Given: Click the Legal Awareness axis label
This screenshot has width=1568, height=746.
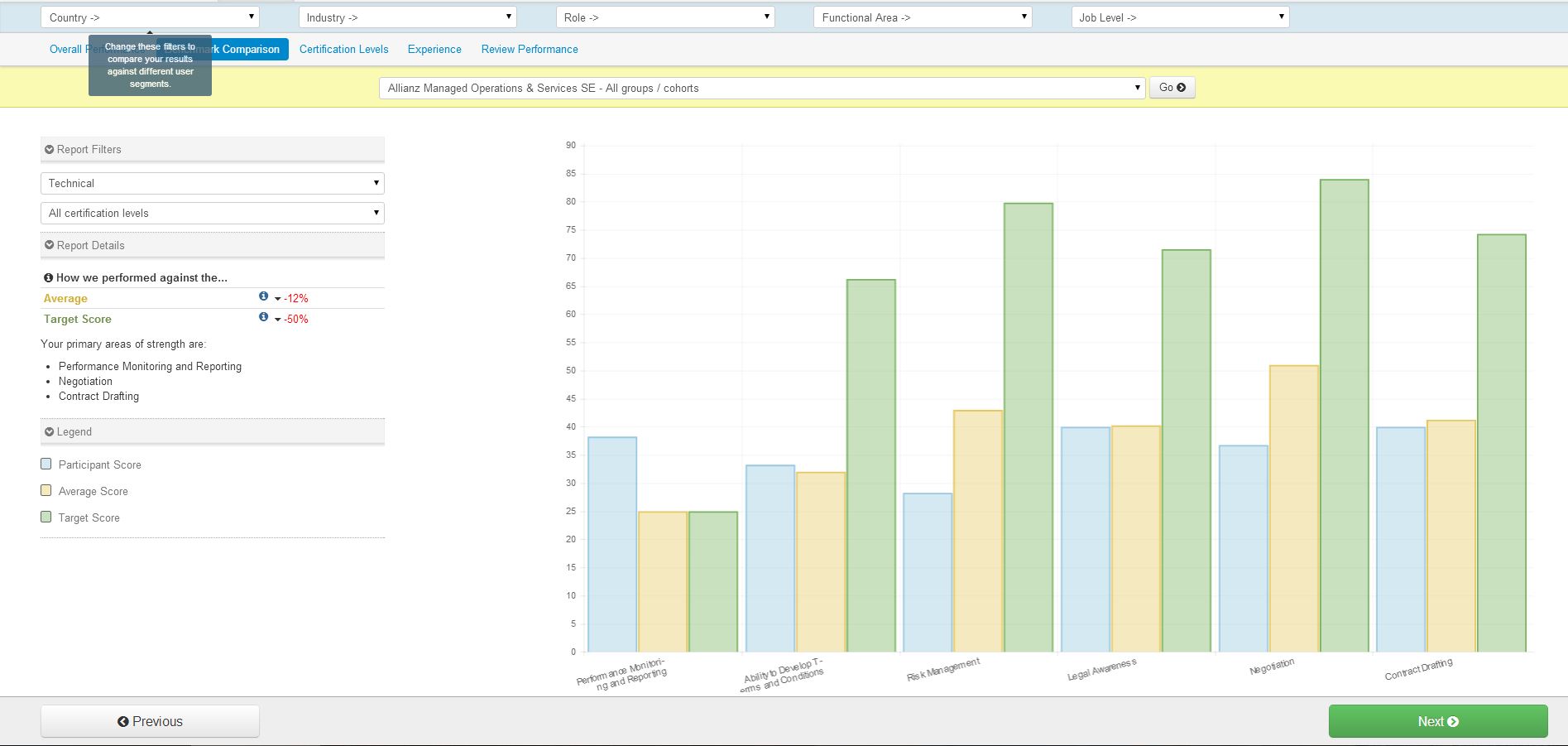Looking at the screenshot, I should click(x=1101, y=670).
